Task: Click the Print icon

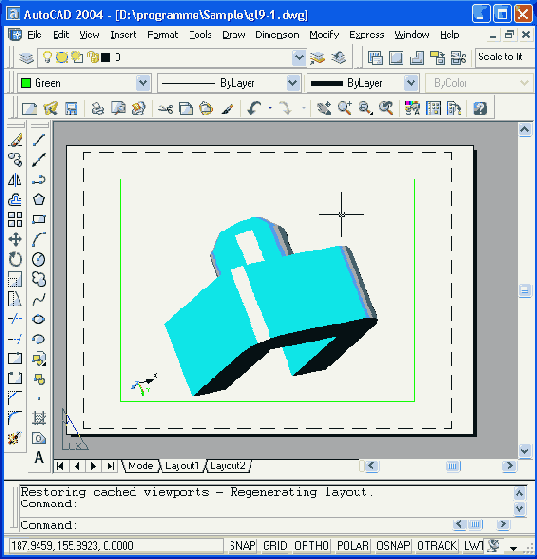Action: tap(98, 108)
